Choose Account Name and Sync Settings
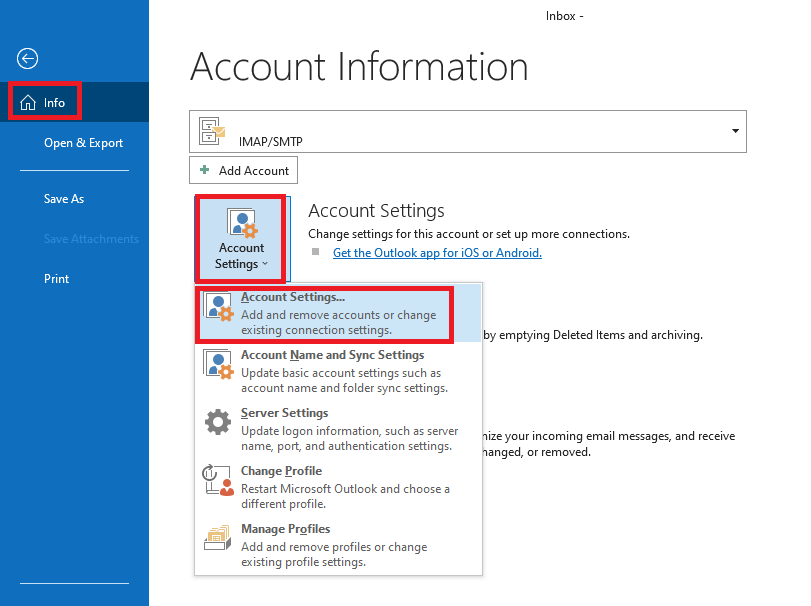The width and height of the screenshot is (811, 606). (338, 371)
